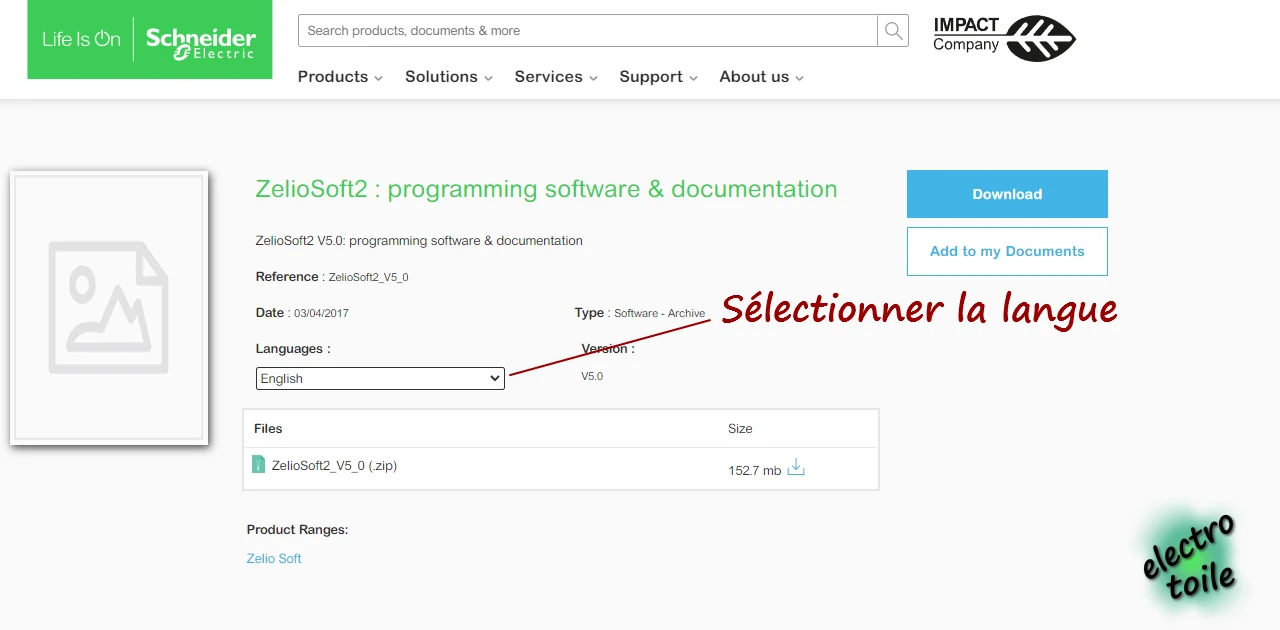Open the Products menu
Image resolution: width=1280 pixels, height=630 pixels.
[x=340, y=77]
